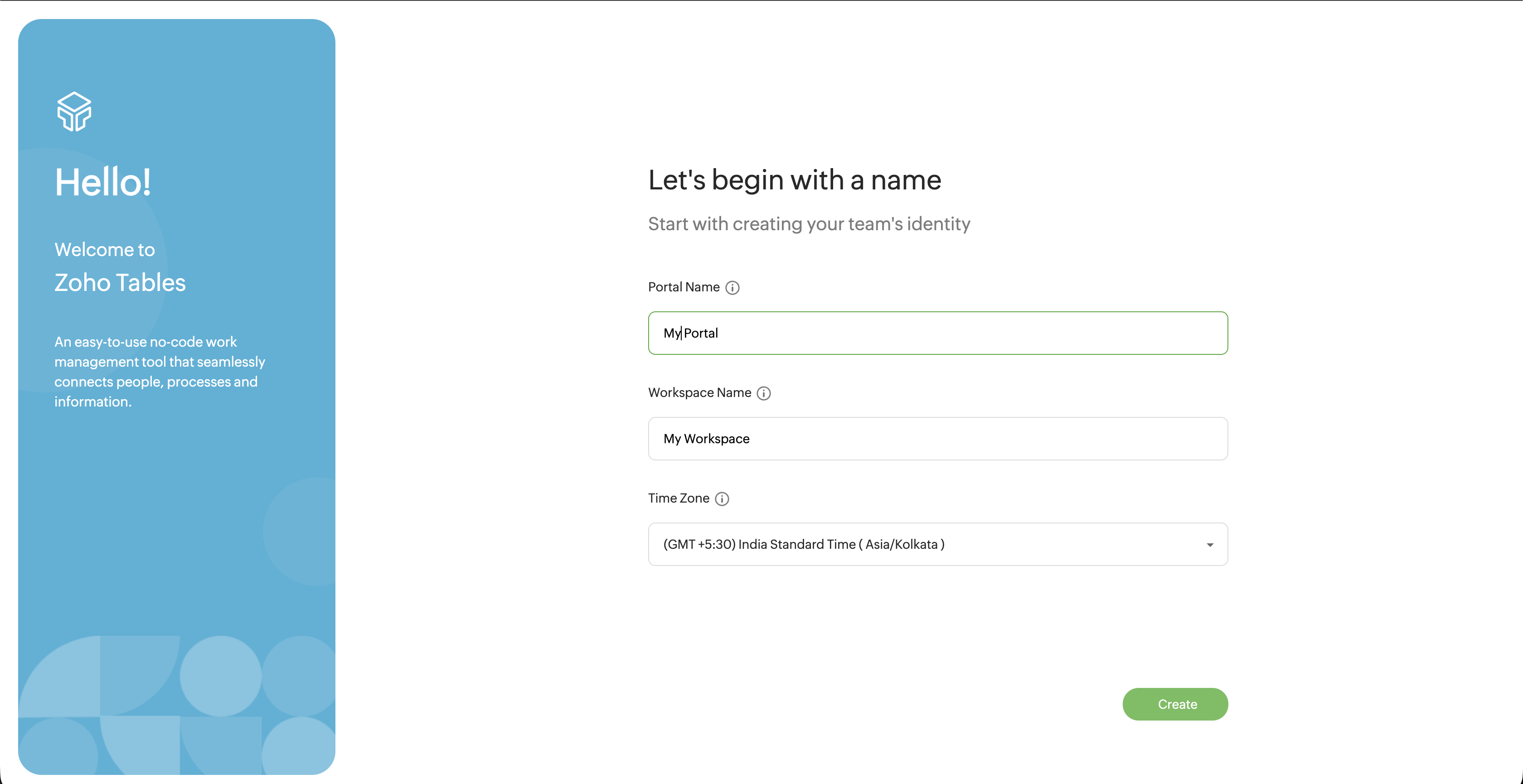Click the word "Workspace" inside the workspace field
Viewport: 1523px width, 784px height.
717,439
